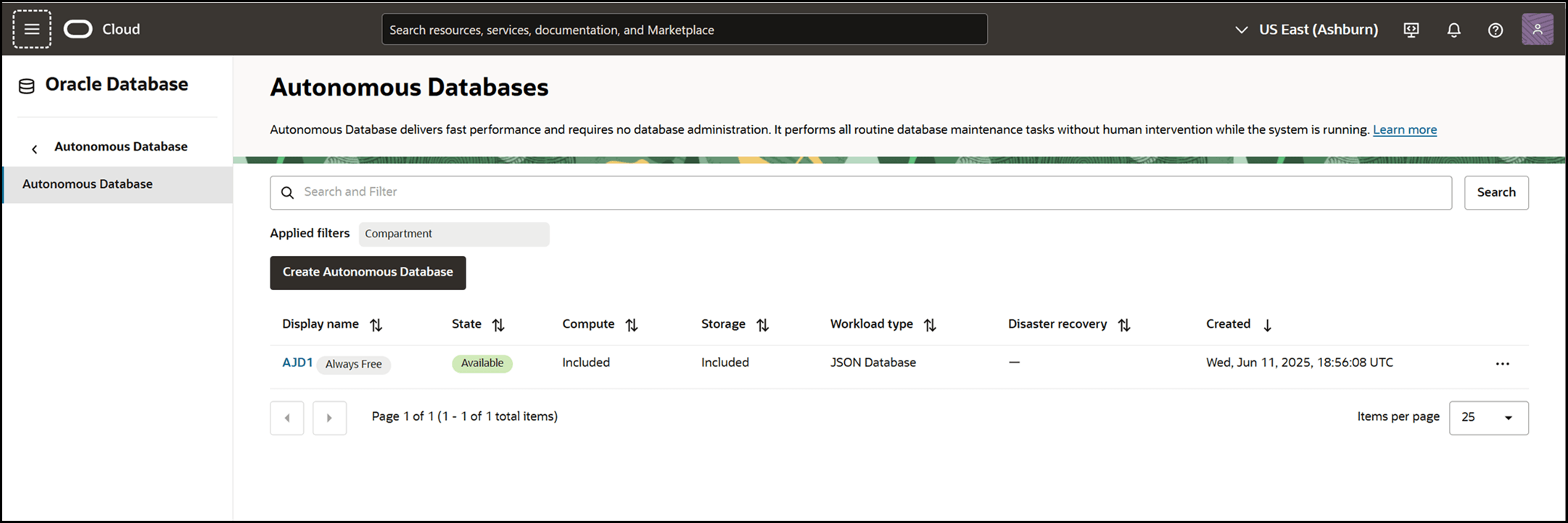
Task: Go to previous page of results
Action: (287, 418)
